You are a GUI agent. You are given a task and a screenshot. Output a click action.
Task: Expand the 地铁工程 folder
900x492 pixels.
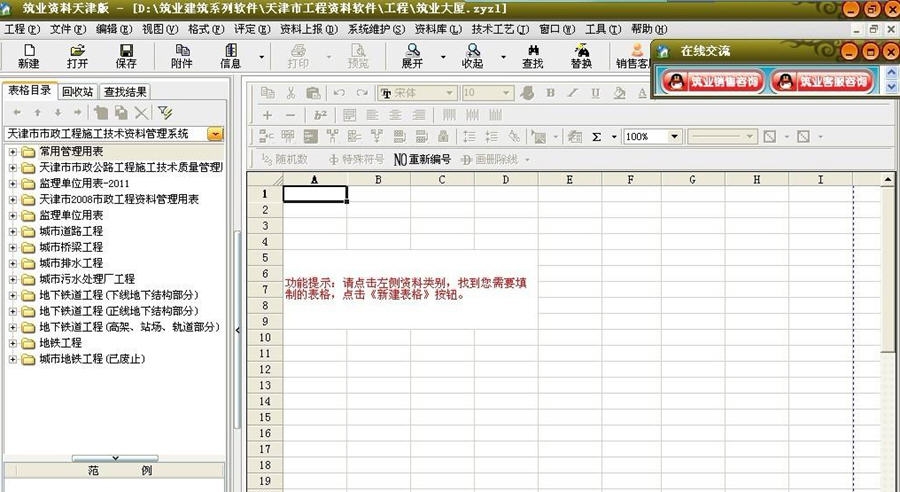click(13, 343)
